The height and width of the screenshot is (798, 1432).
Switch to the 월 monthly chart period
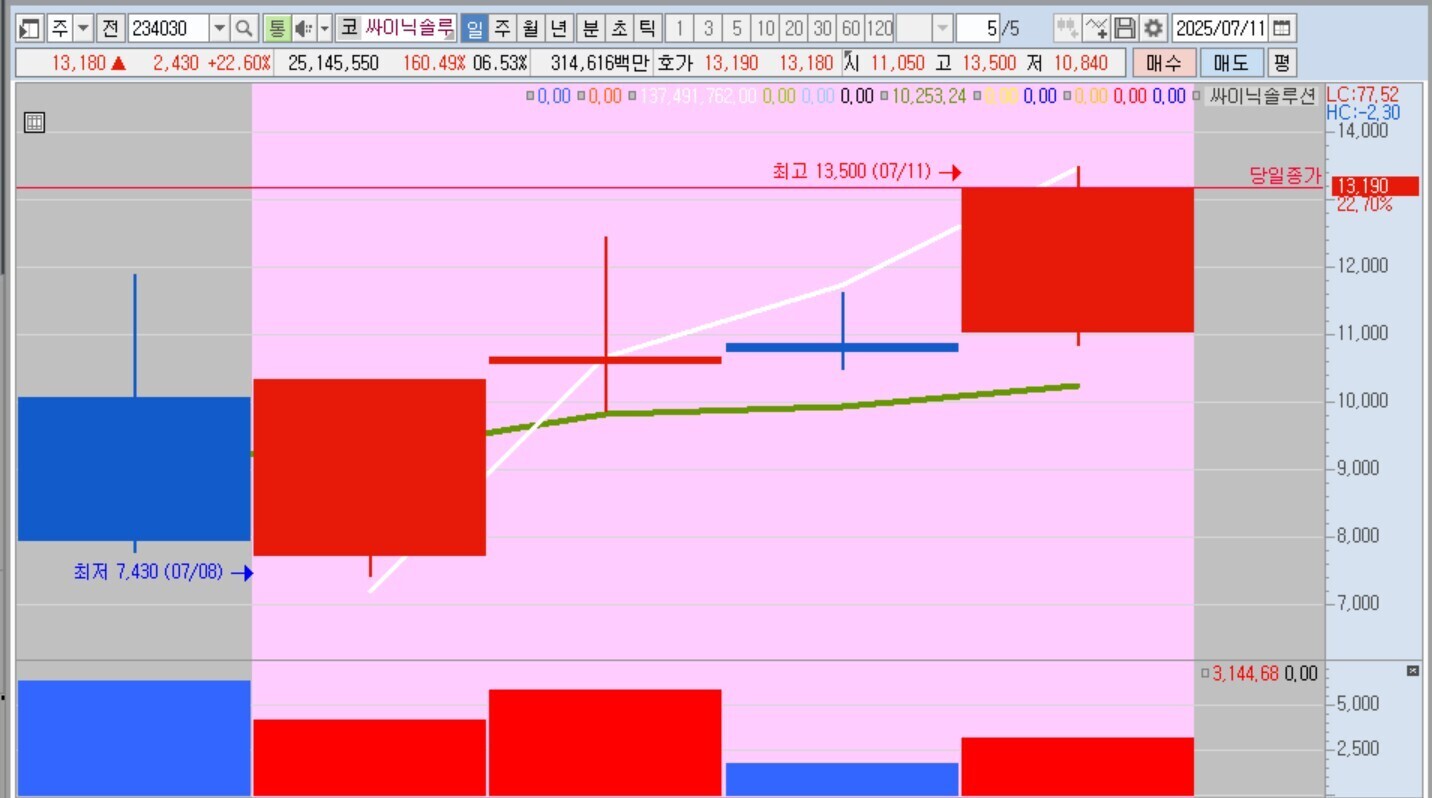tap(530, 28)
